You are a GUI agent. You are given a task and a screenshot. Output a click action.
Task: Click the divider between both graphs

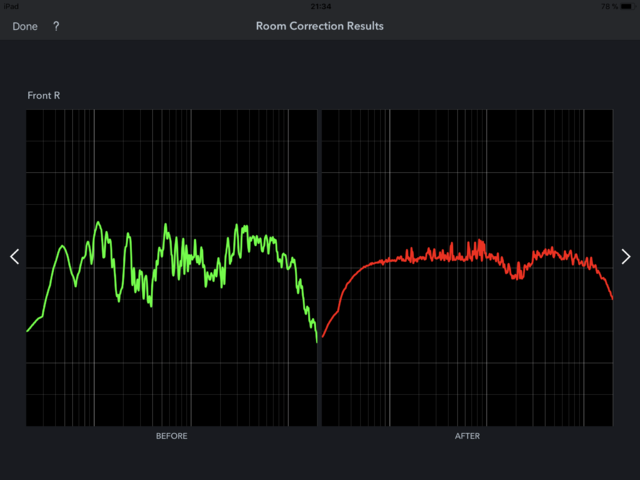318,268
